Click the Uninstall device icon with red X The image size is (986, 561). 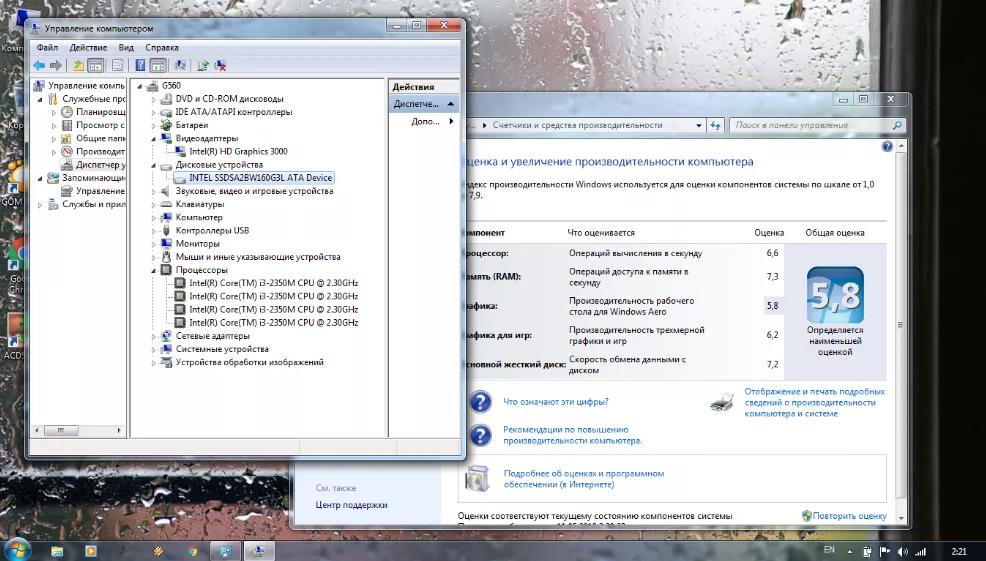[220, 65]
